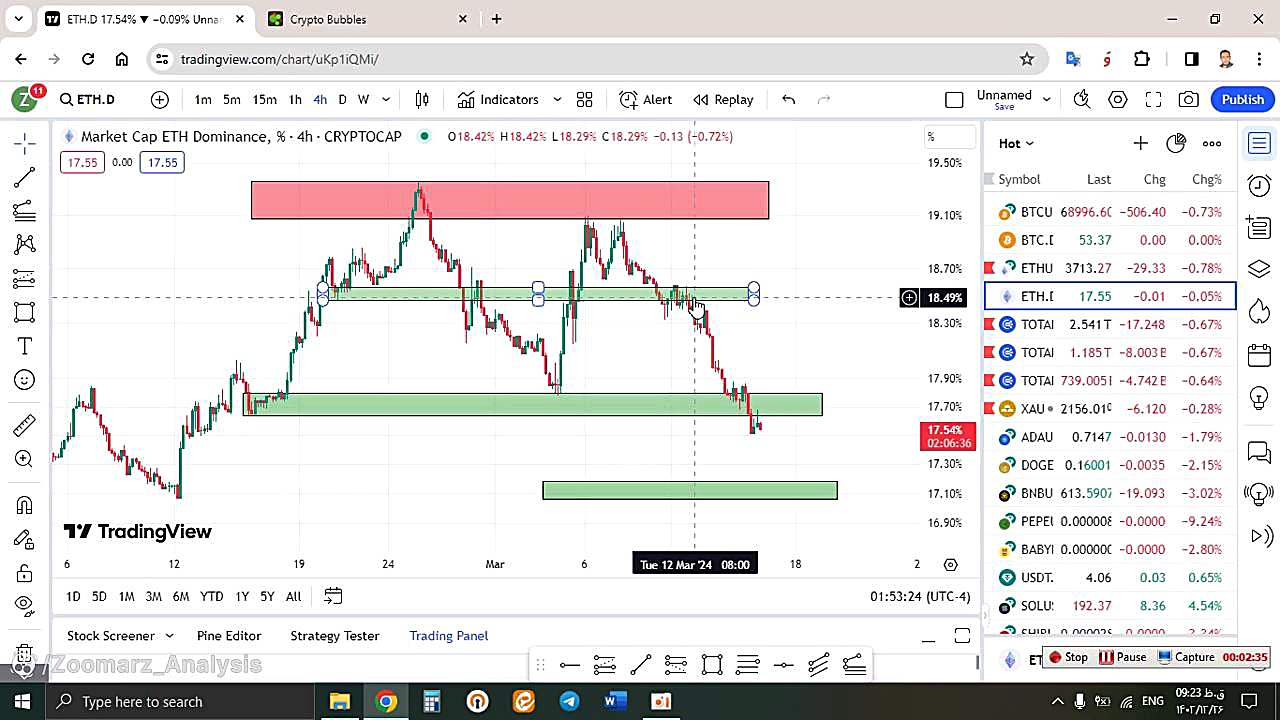The image size is (1280, 720).
Task: Toggle magnet mode for drawings
Action: (25, 505)
